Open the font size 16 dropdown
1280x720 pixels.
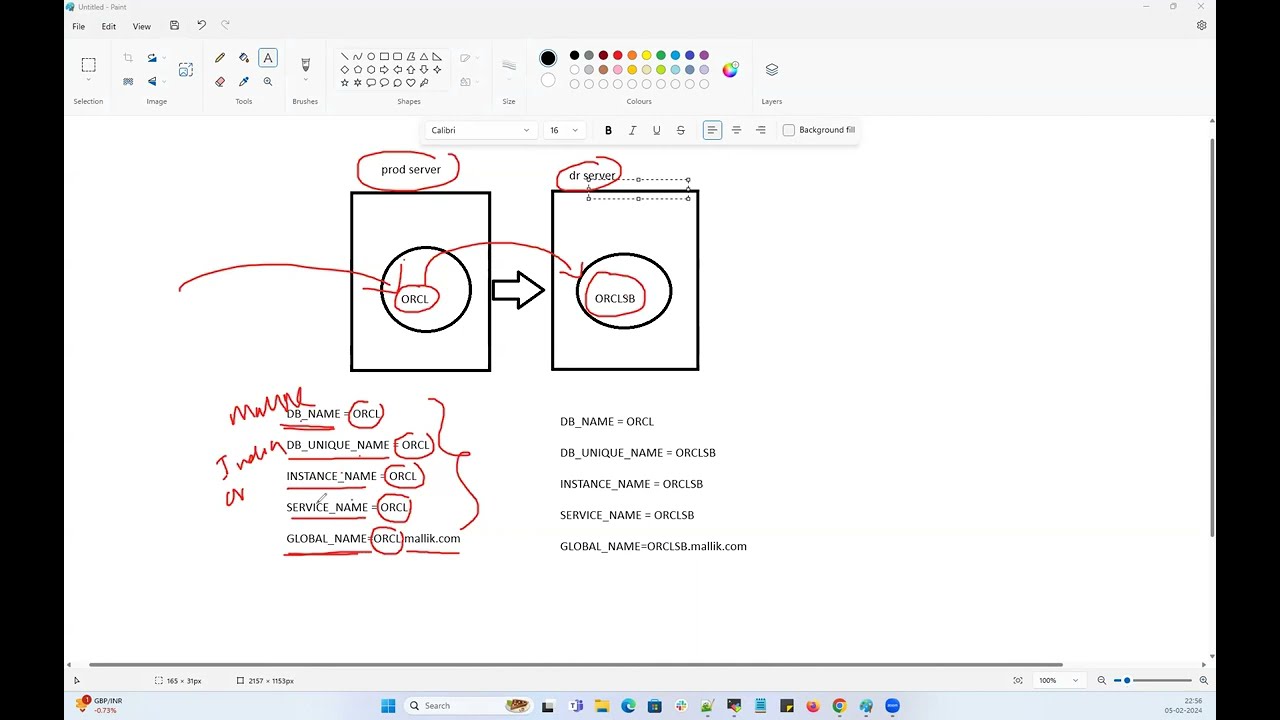[x=564, y=130]
